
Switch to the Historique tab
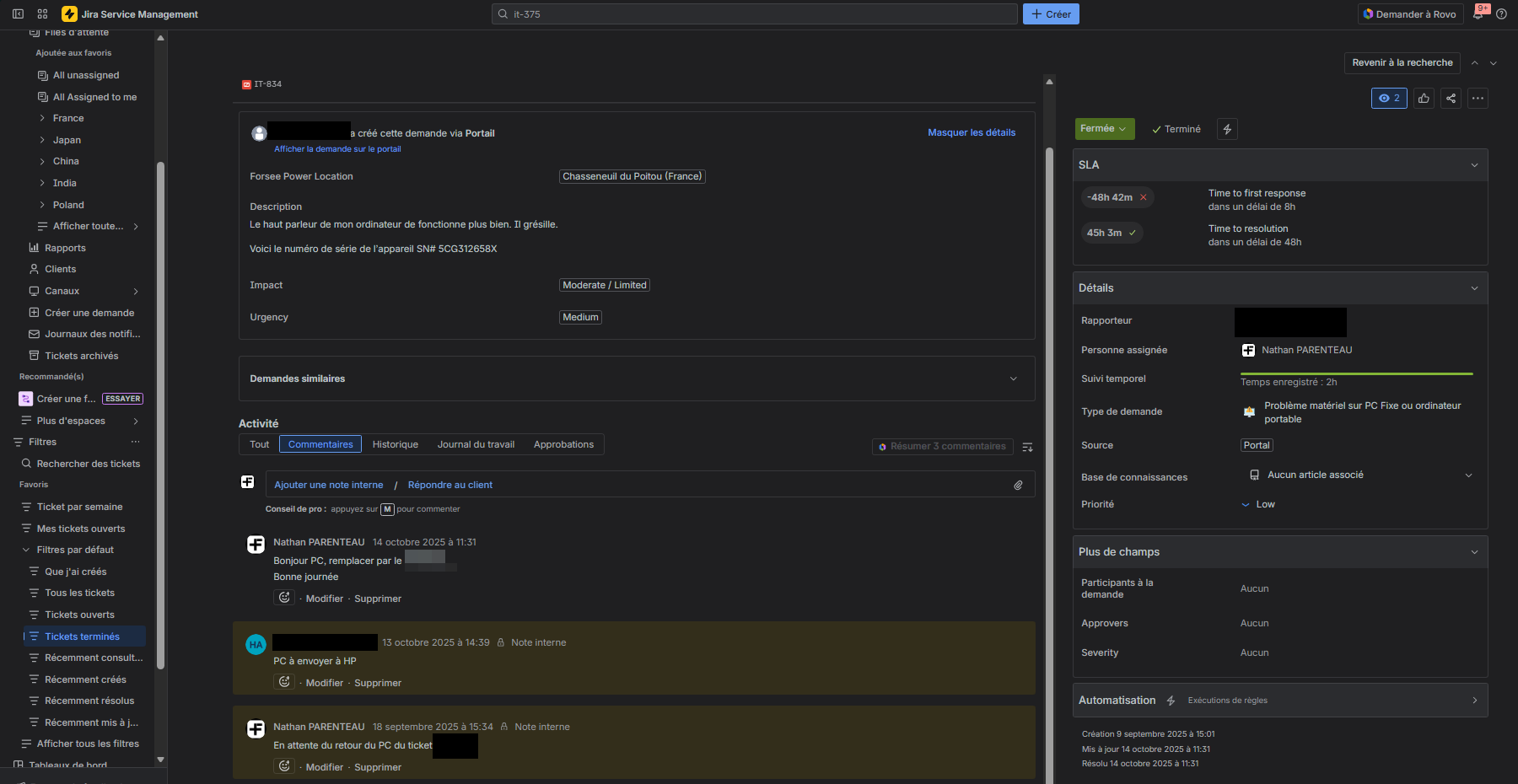(x=395, y=444)
